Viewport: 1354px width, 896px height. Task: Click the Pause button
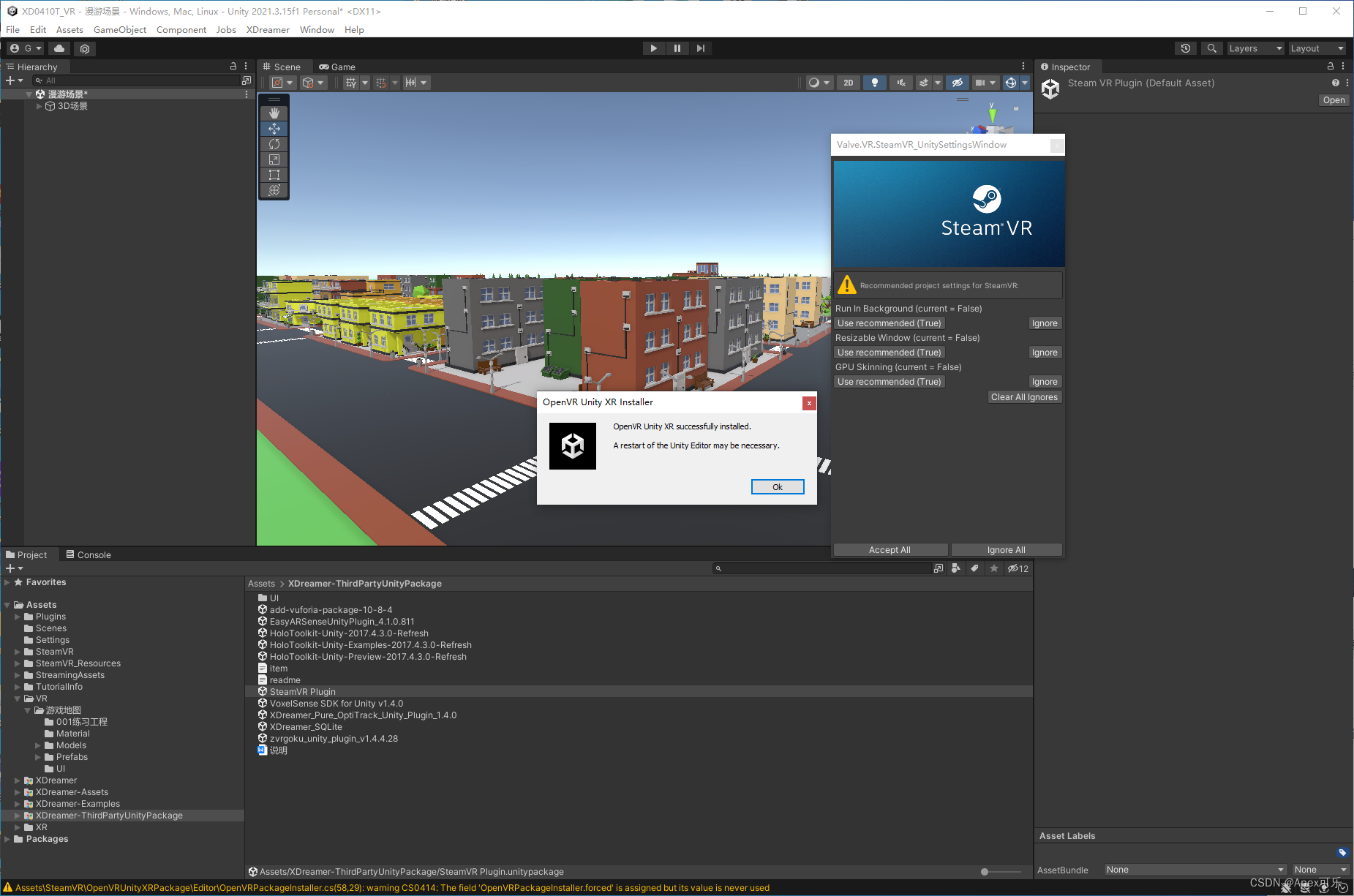point(677,48)
